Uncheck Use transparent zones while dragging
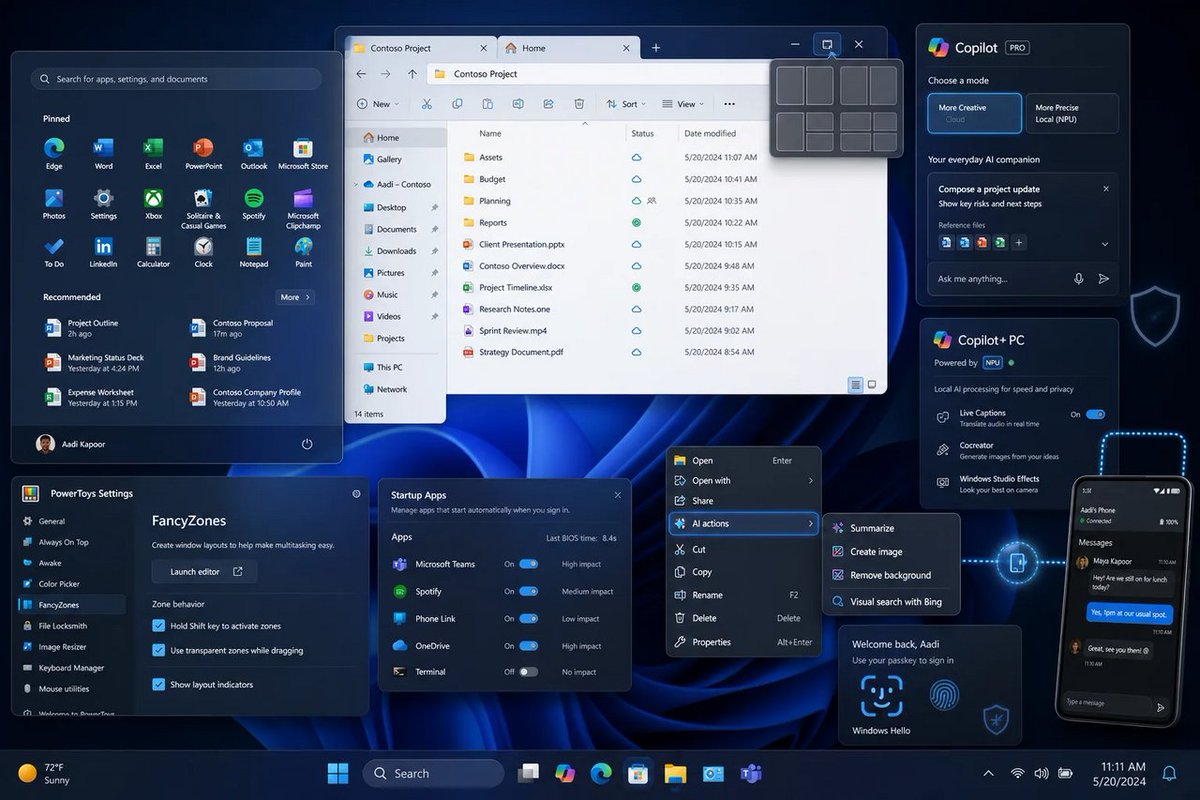 pos(158,650)
